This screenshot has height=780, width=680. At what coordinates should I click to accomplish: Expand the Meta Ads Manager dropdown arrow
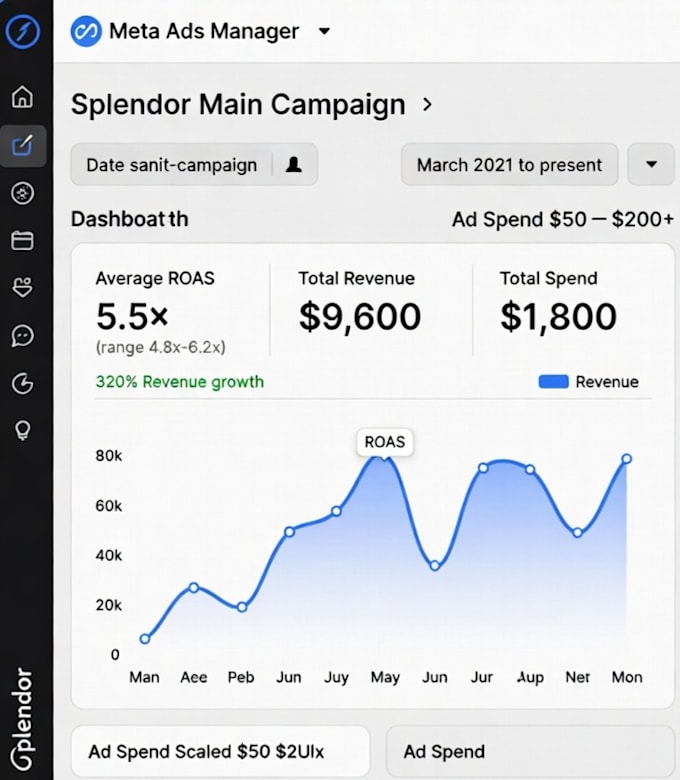[x=324, y=31]
